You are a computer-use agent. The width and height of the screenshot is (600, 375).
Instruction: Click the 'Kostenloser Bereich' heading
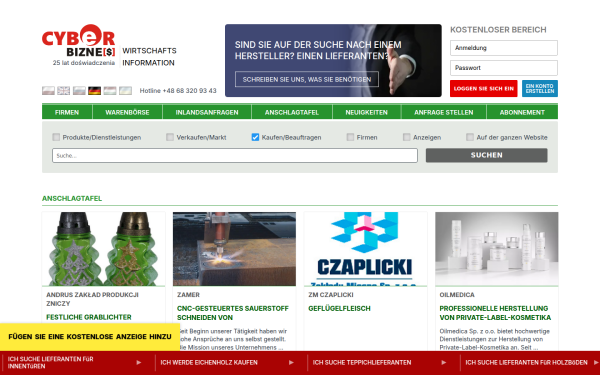(498, 29)
